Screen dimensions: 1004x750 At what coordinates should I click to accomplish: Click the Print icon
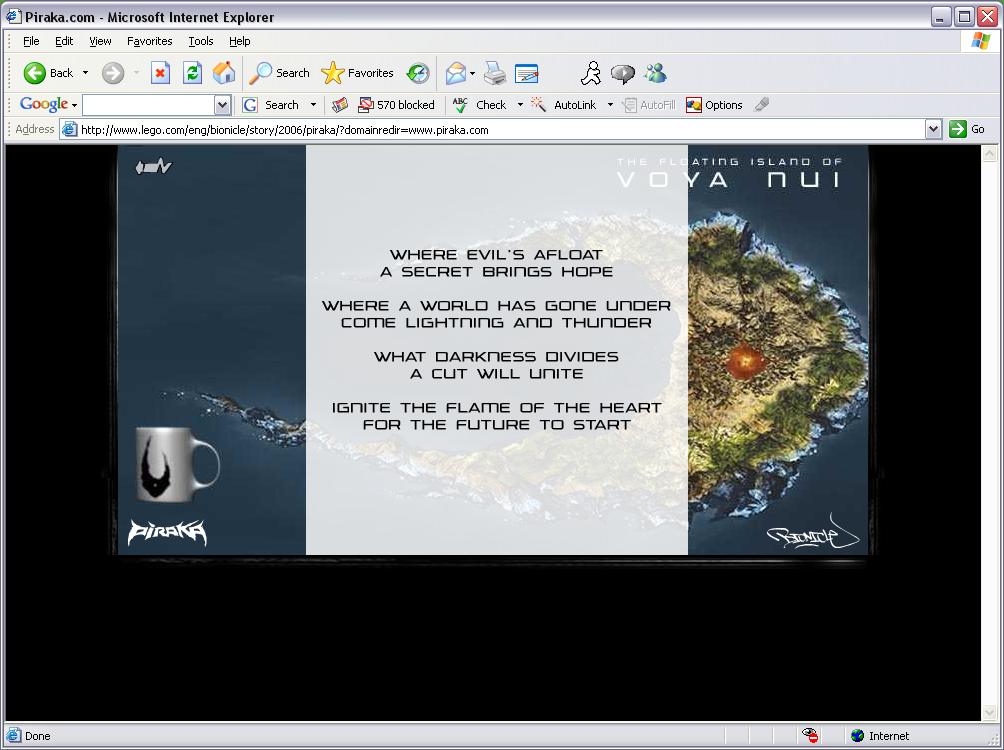[495, 73]
